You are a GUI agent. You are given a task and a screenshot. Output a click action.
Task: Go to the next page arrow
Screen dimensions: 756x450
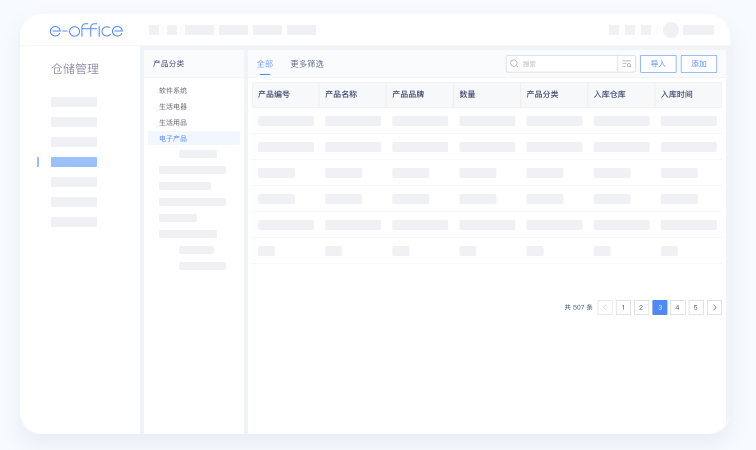tap(714, 308)
